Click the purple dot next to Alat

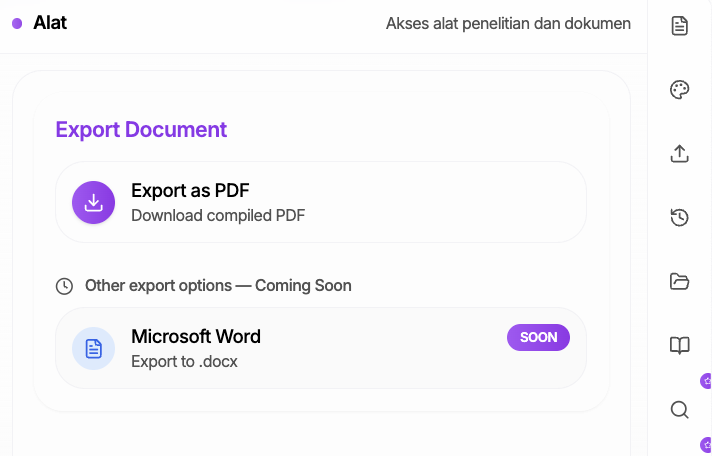[x=17, y=23]
